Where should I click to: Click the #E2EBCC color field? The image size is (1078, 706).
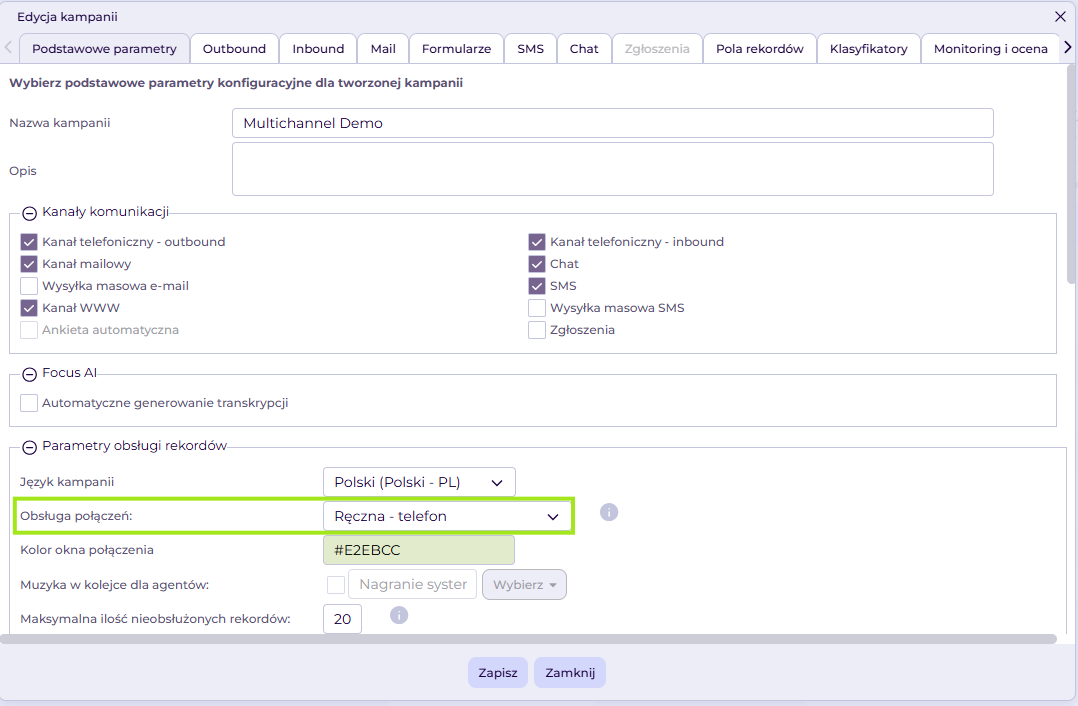pyautogui.click(x=419, y=550)
